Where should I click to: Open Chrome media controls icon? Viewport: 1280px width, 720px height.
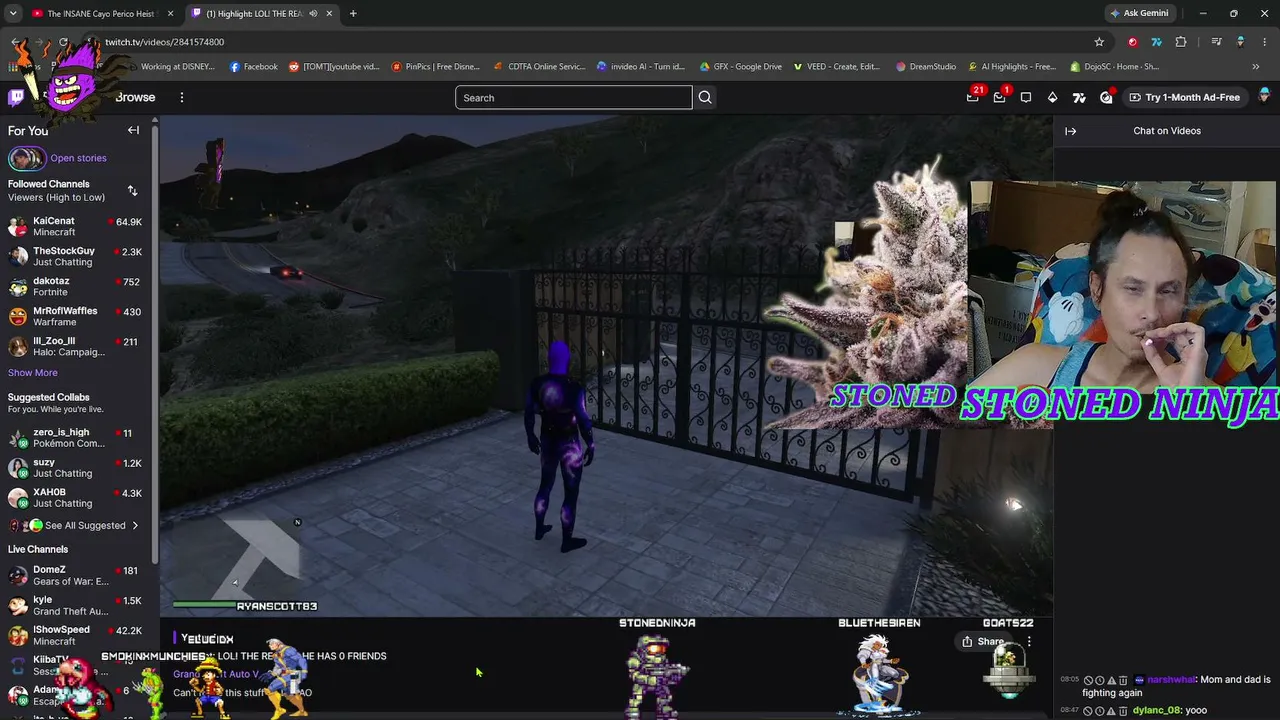(1216, 42)
